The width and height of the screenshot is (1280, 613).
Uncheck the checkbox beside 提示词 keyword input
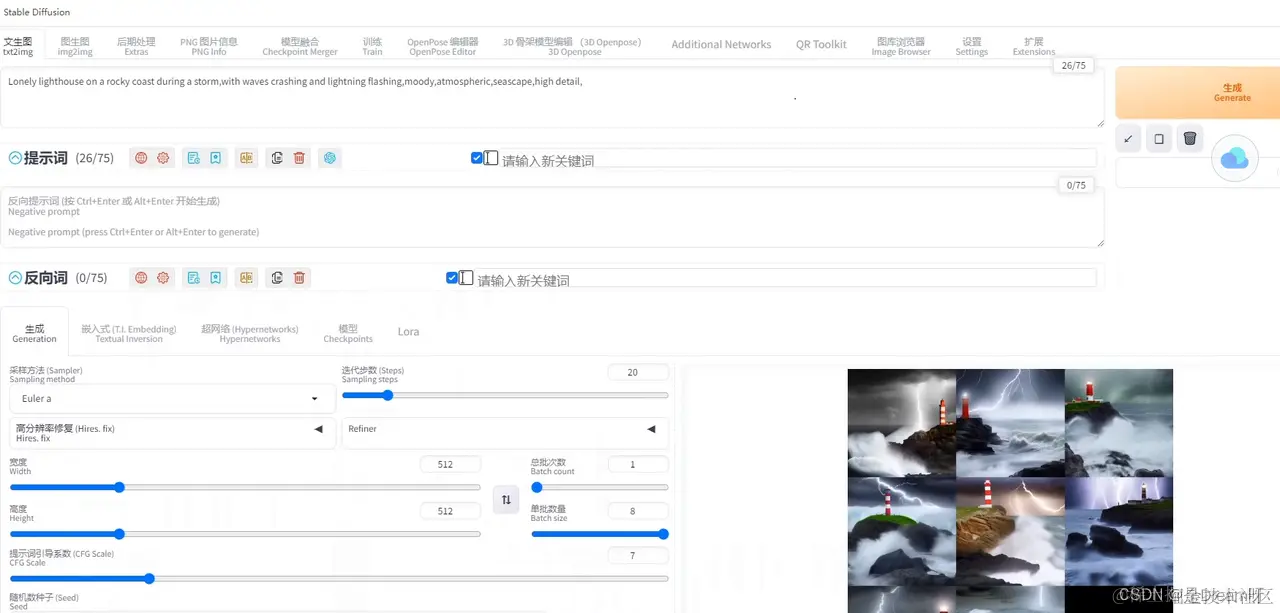coord(477,158)
